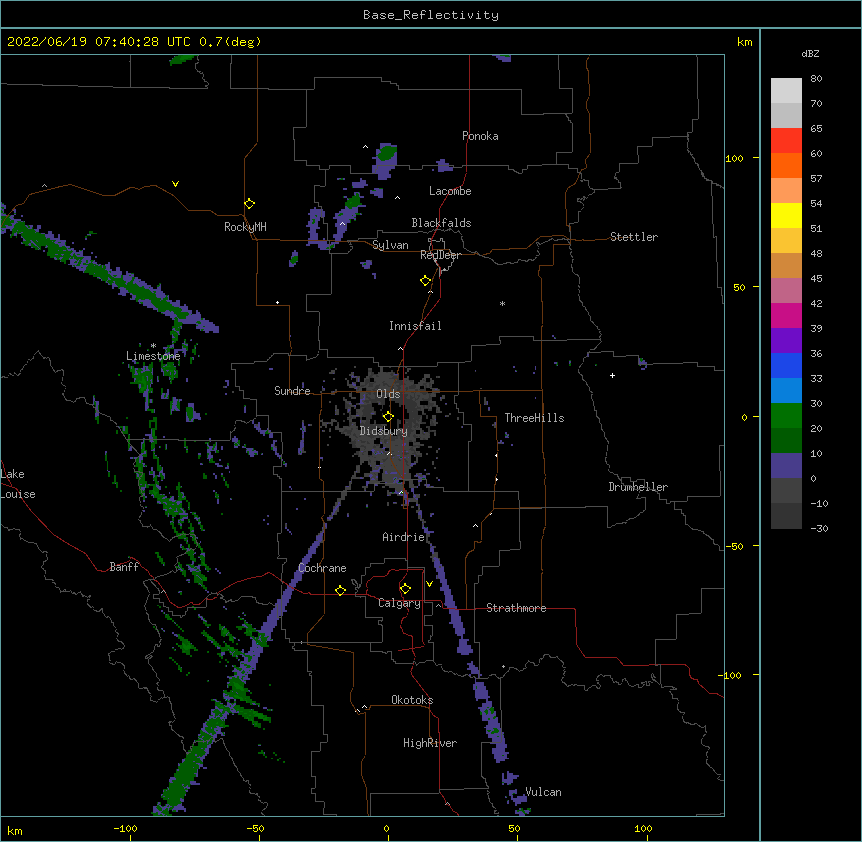Click the yellow V marker east of Calgary
This screenshot has height=842, width=862.
point(429,584)
